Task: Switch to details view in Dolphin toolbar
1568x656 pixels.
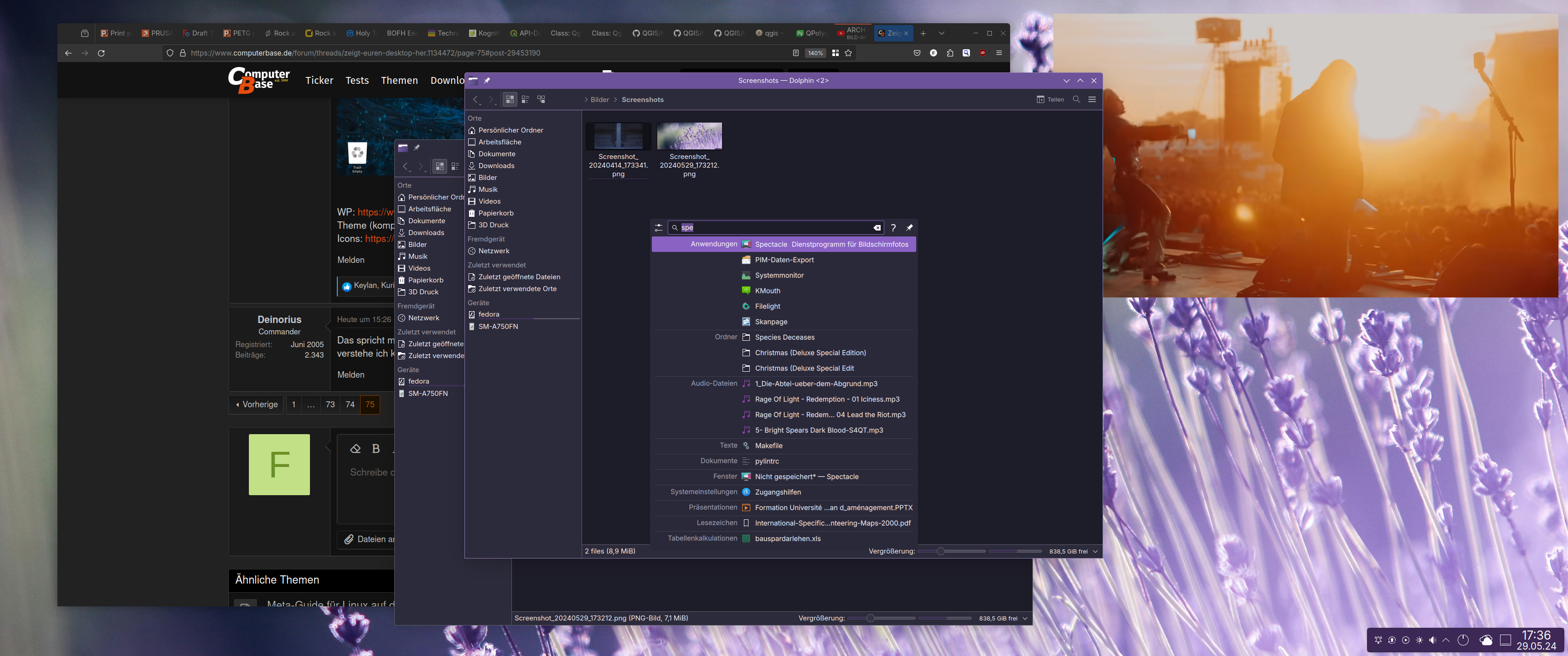Action: 525,99
